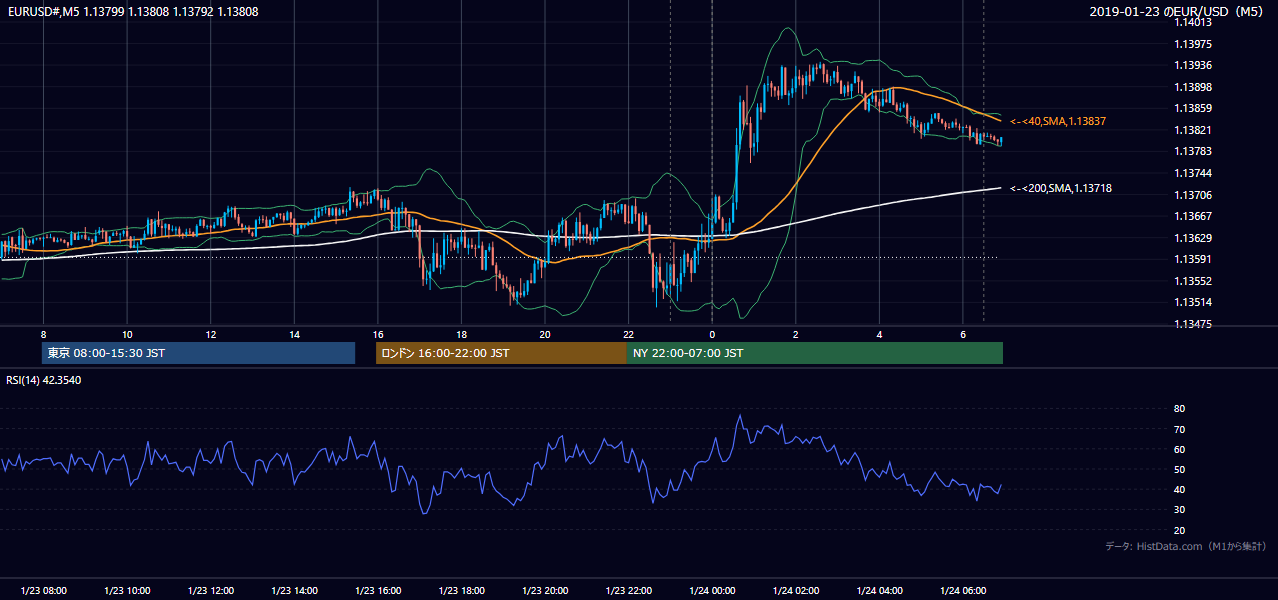This screenshot has height=600, width=1278.
Task: Click the 1/23 14:00 date label
Action: 294,590
